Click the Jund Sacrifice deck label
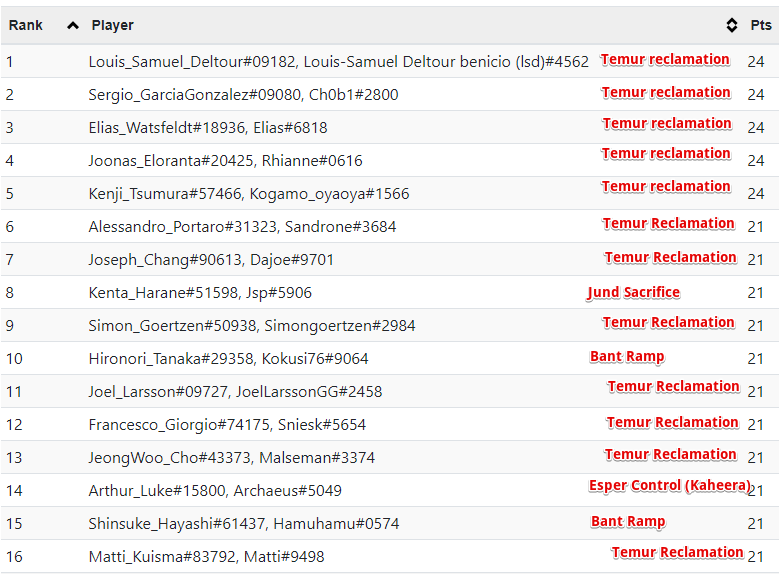 pos(634,292)
